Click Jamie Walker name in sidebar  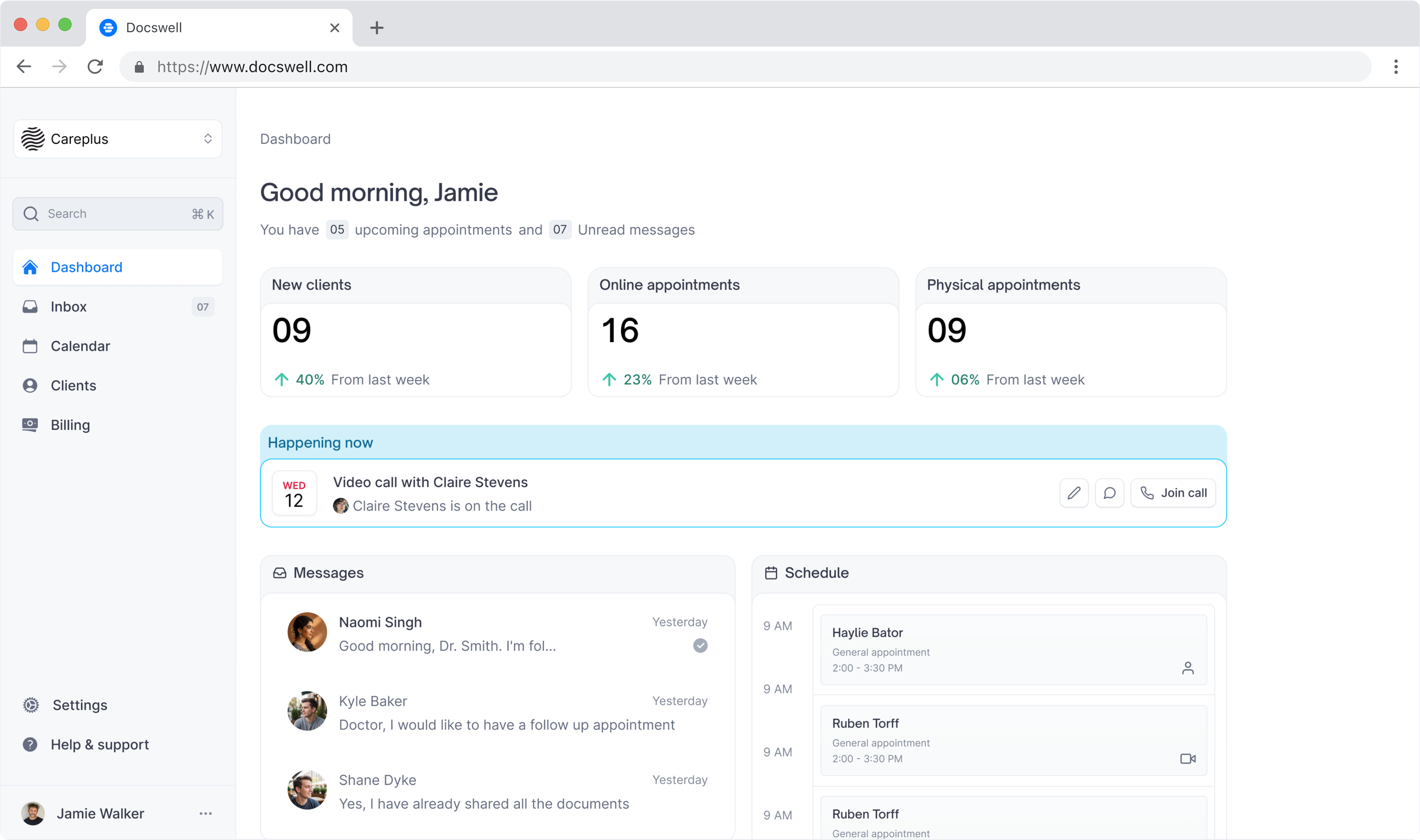coord(100,814)
